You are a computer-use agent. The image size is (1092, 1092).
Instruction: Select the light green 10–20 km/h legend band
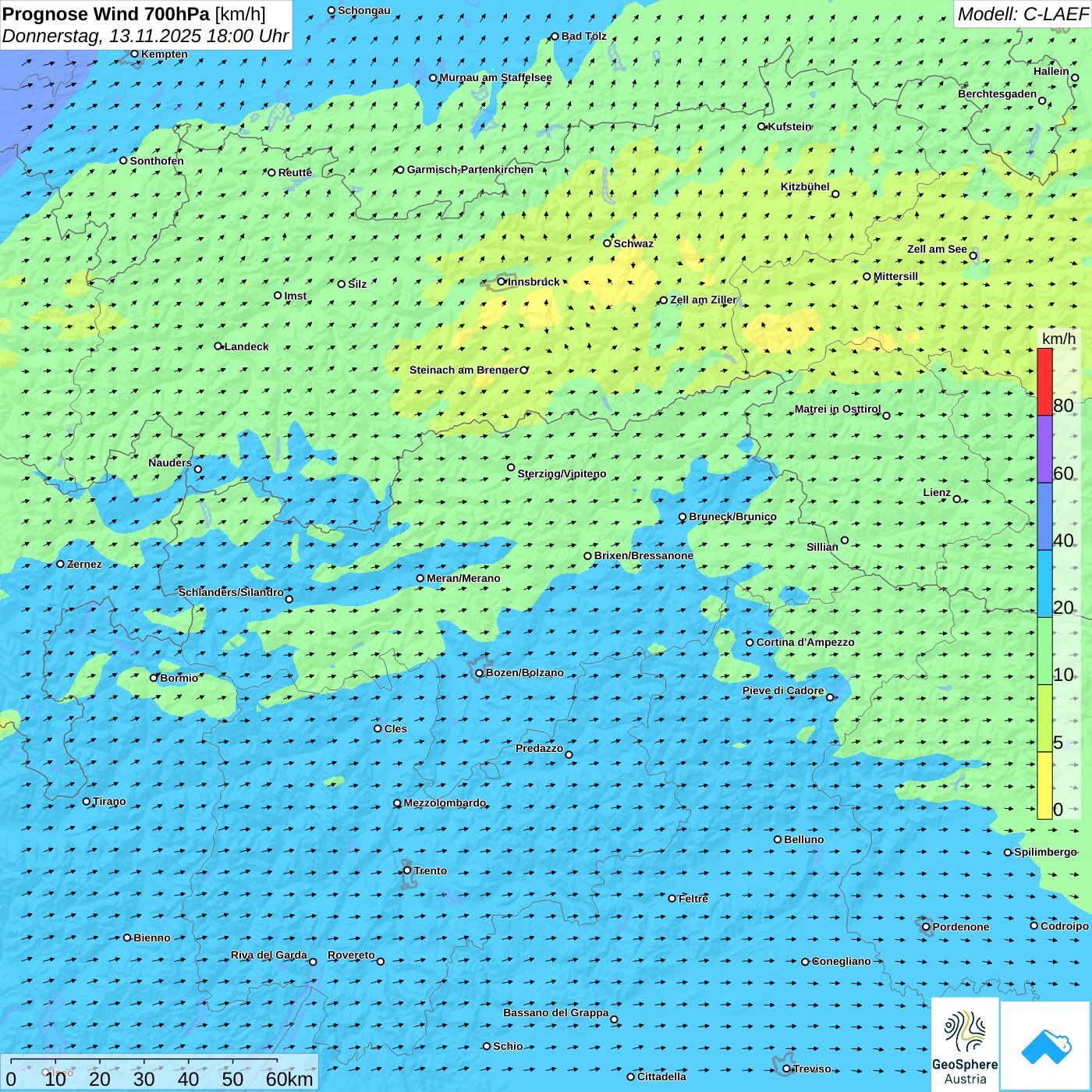1044,651
